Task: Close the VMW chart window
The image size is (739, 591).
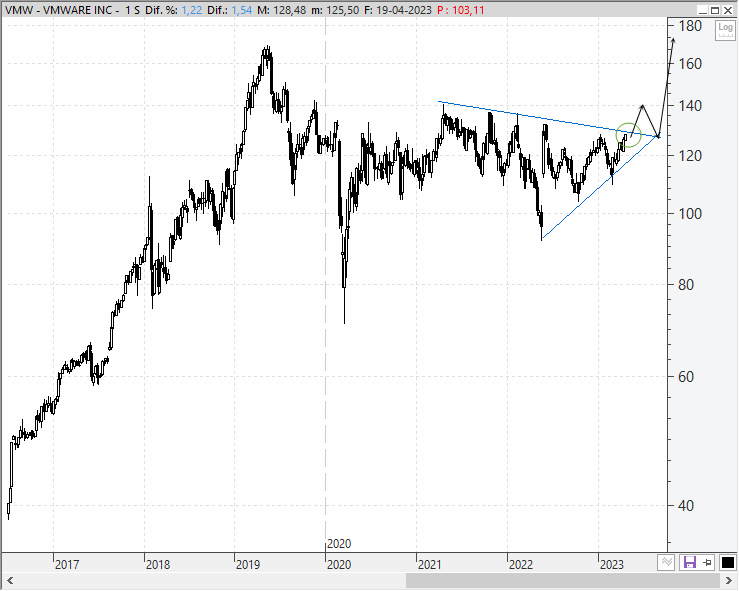Action: click(727, 10)
